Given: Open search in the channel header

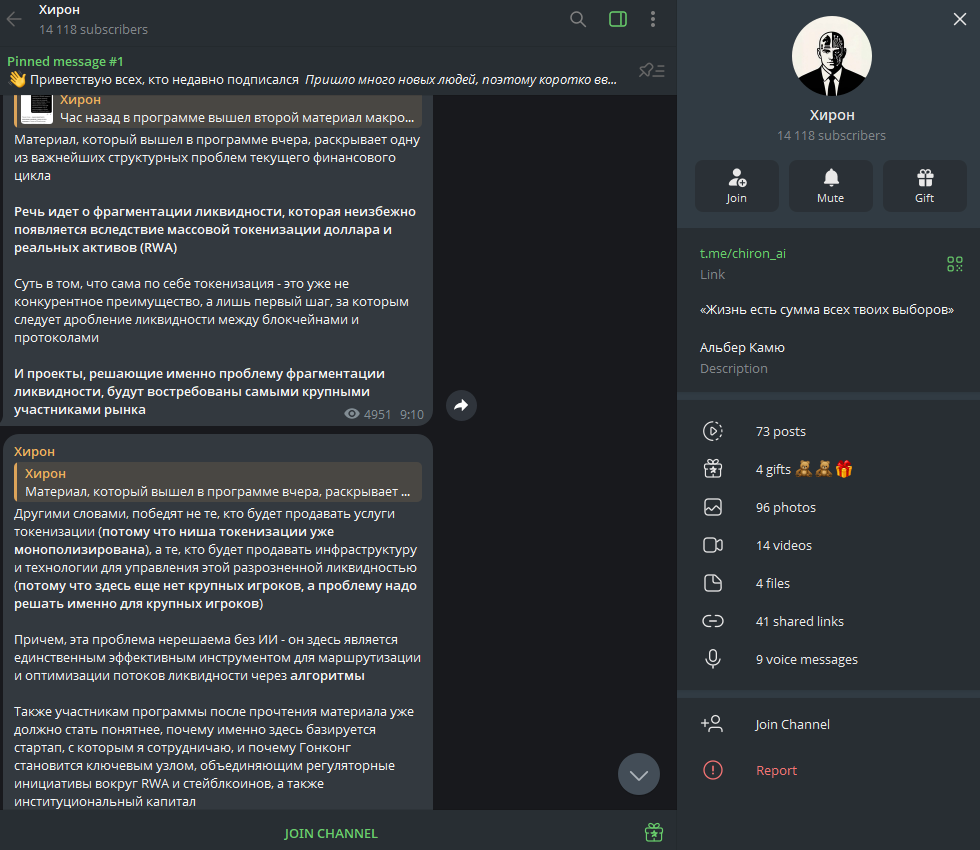Looking at the screenshot, I should (578, 19).
